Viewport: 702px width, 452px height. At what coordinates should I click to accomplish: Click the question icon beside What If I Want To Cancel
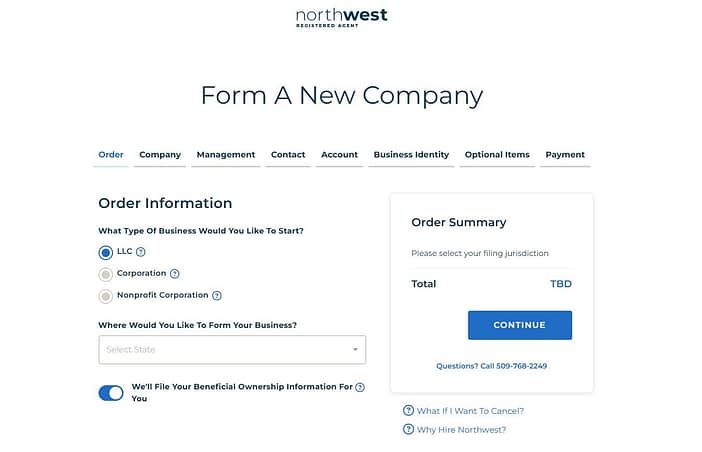click(x=408, y=410)
